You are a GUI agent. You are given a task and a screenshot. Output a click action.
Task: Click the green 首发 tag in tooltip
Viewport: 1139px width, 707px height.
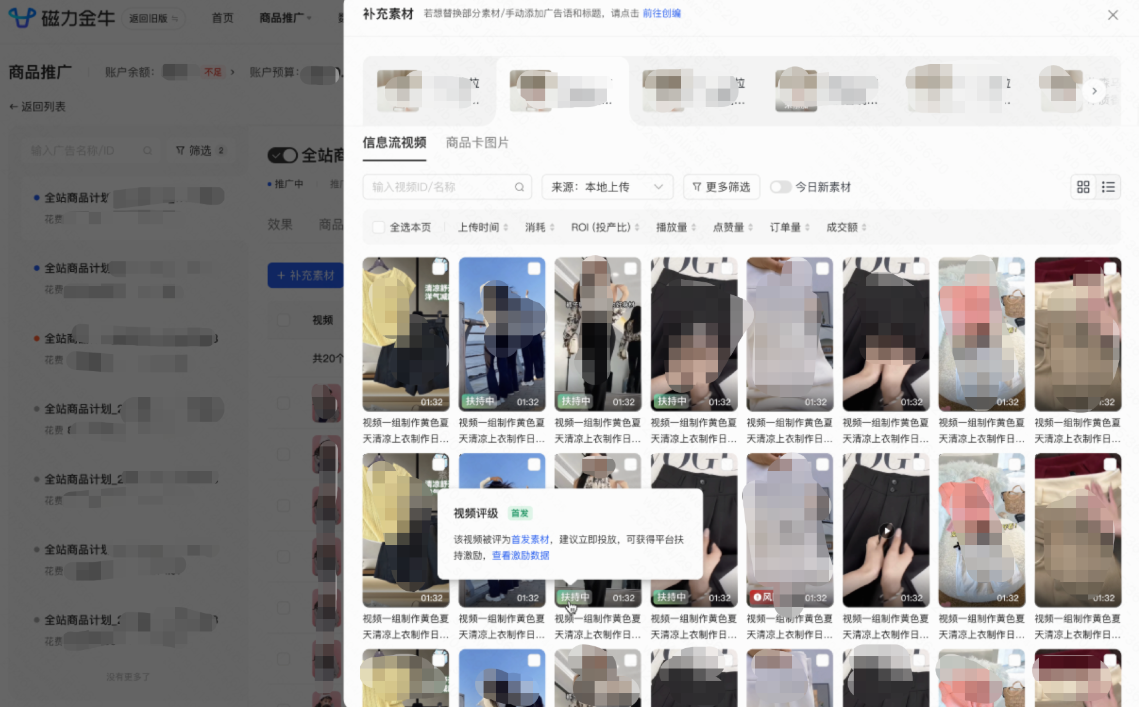coord(519,513)
